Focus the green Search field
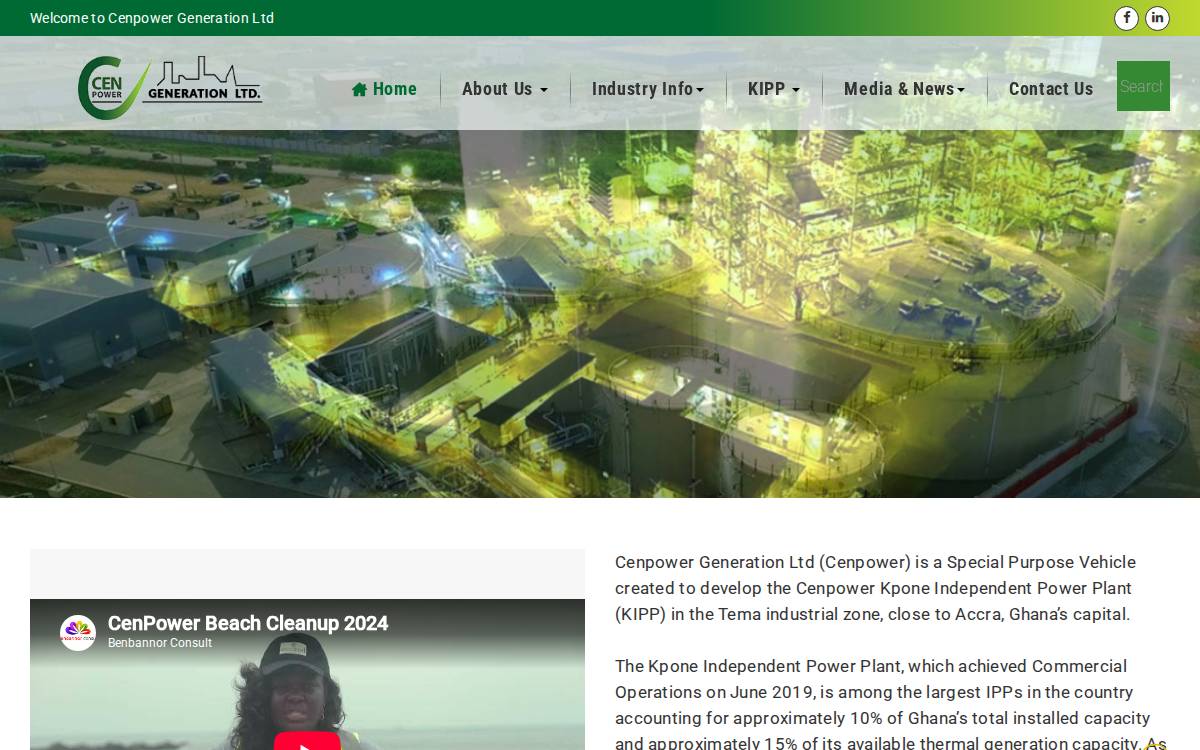The height and width of the screenshot is (750, 1200). (1143, 86)
